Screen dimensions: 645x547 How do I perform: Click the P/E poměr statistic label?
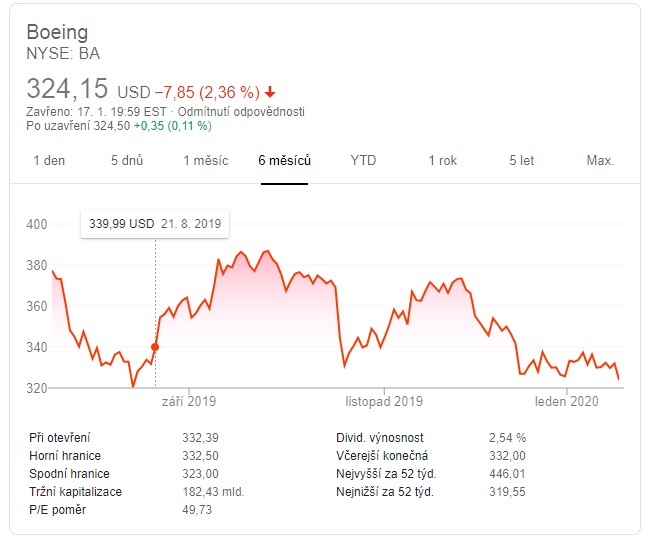(x=60, y=510)
